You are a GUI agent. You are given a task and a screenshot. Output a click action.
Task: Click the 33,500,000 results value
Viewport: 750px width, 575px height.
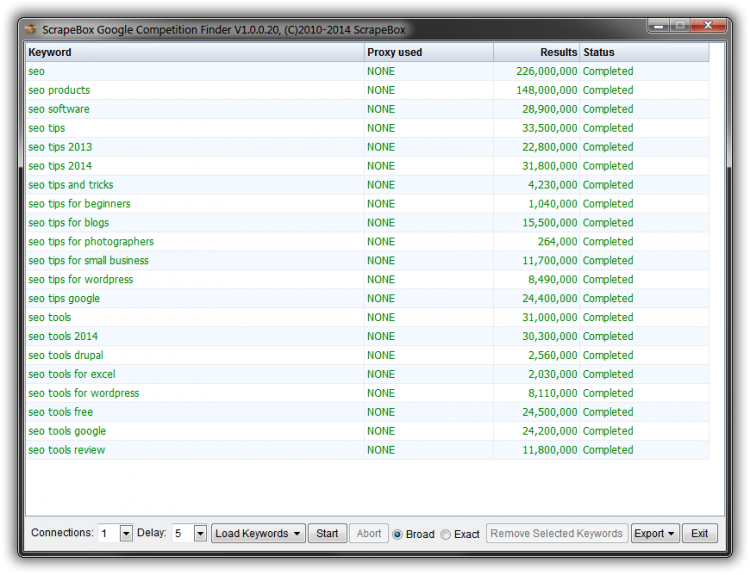click(x=550, y=128)
